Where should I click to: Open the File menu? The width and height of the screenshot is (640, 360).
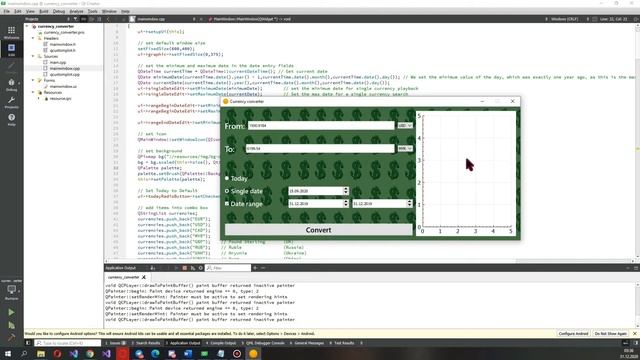coord(7,11)
